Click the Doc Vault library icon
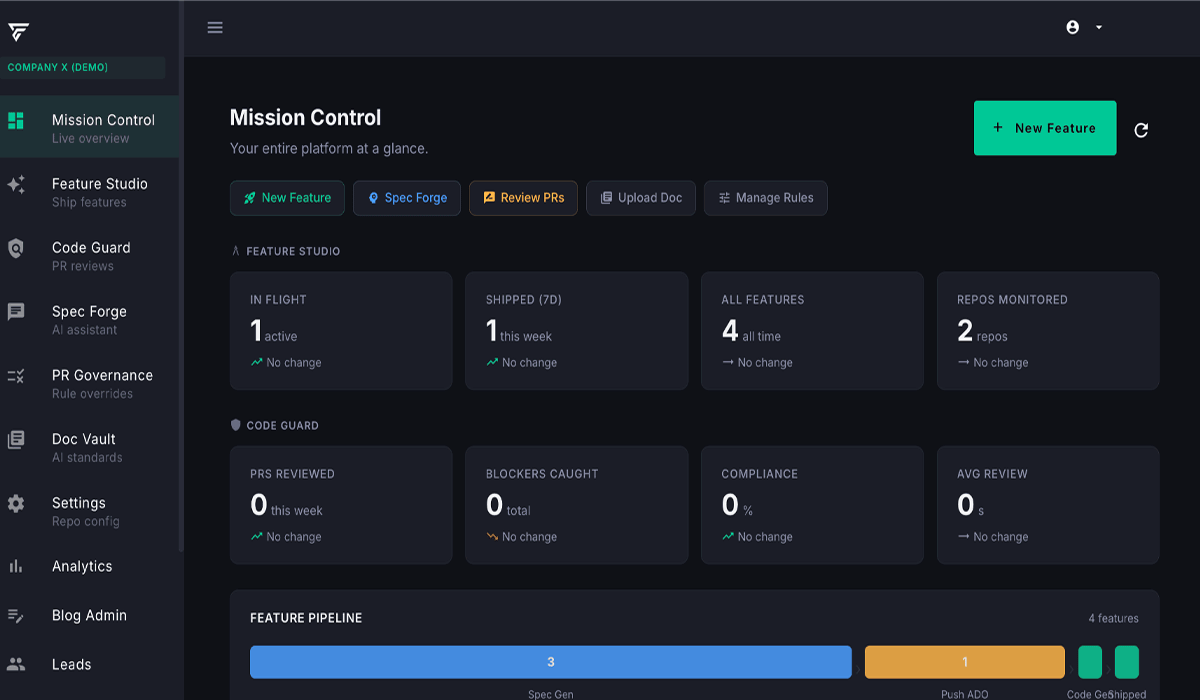Screen dimensions: 1200x700 (16, 440)
